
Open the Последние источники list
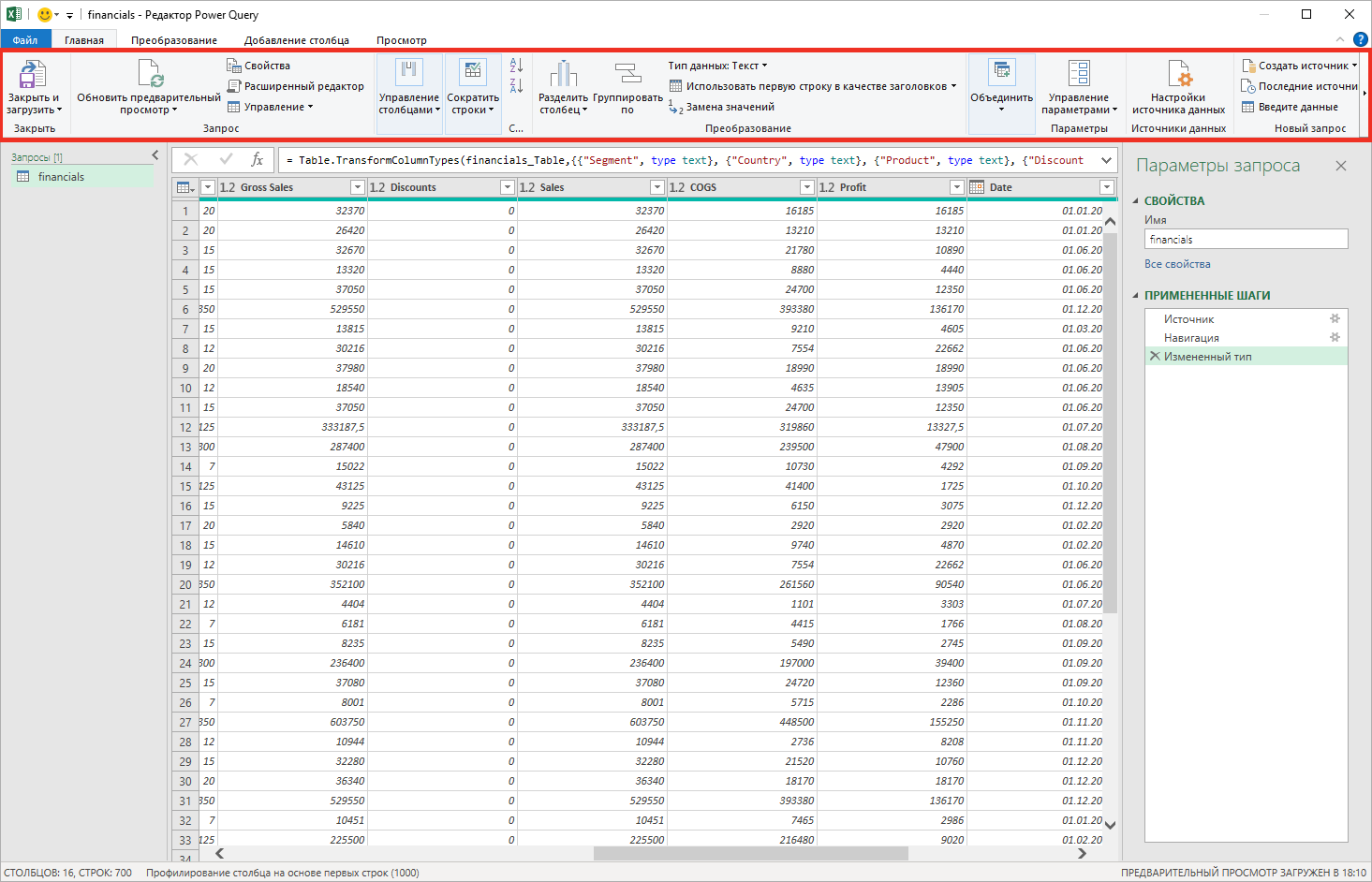[x=1300, y=86]
